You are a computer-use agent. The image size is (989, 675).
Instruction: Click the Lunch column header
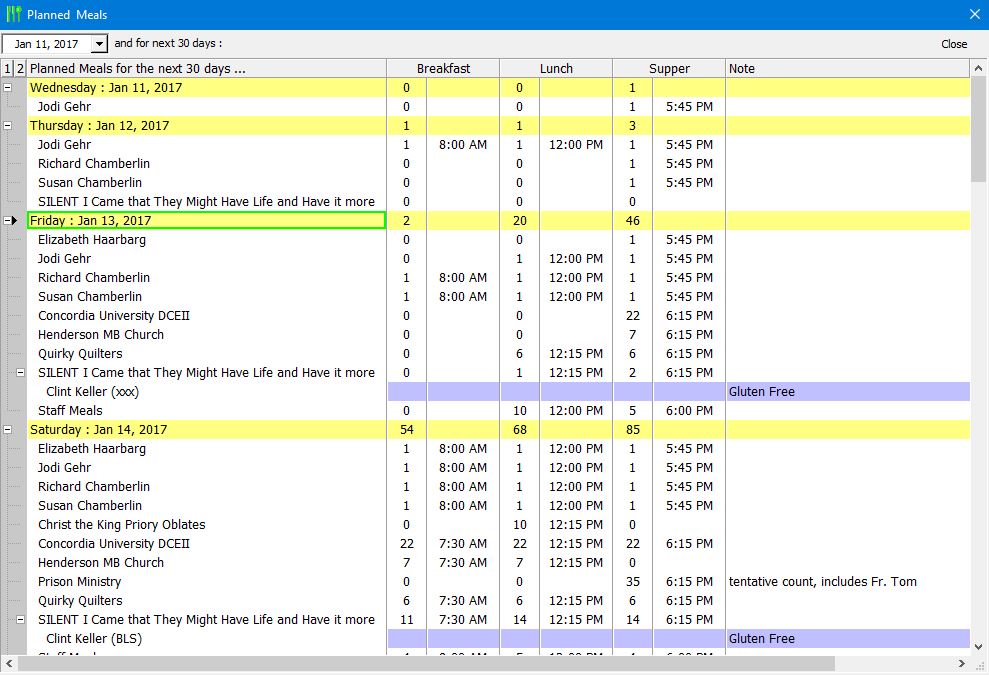pyautogui.click(x=556, y=68)
